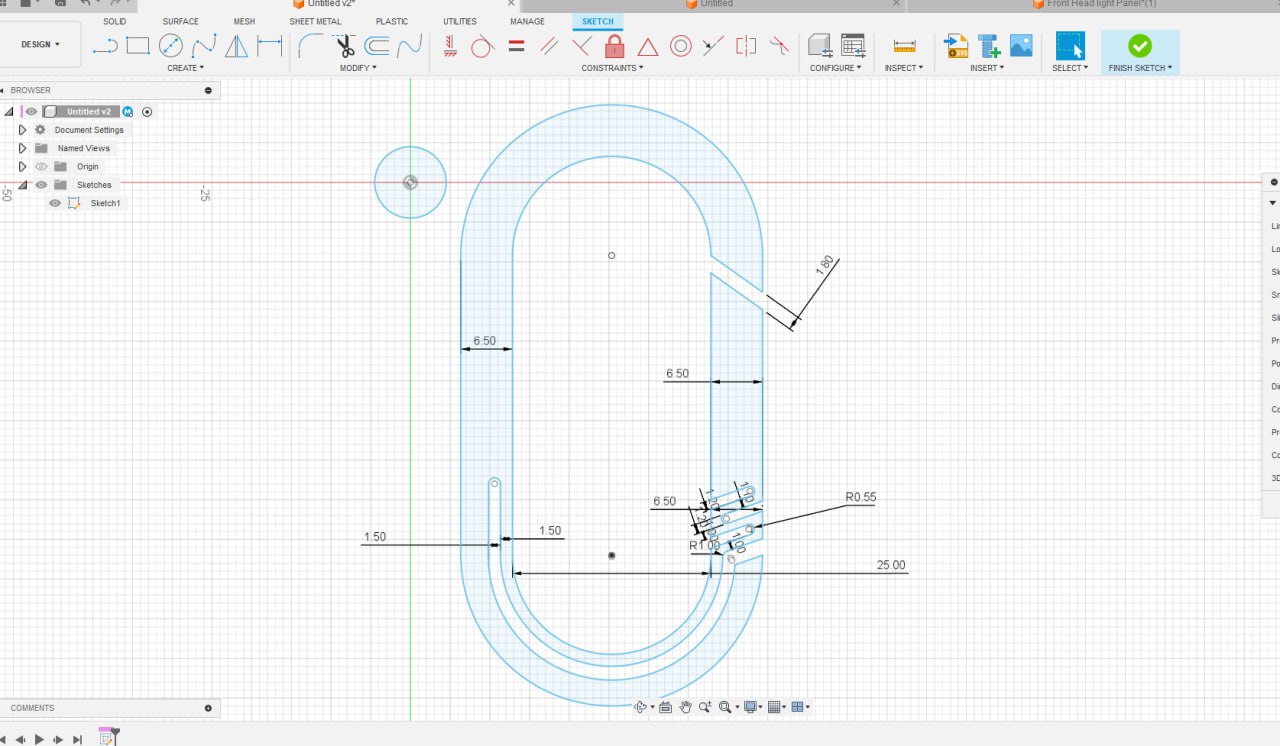Open the INSPECT dropdown menu
The height and width of the screenshot is (746, 1280).
click(904, 68)
